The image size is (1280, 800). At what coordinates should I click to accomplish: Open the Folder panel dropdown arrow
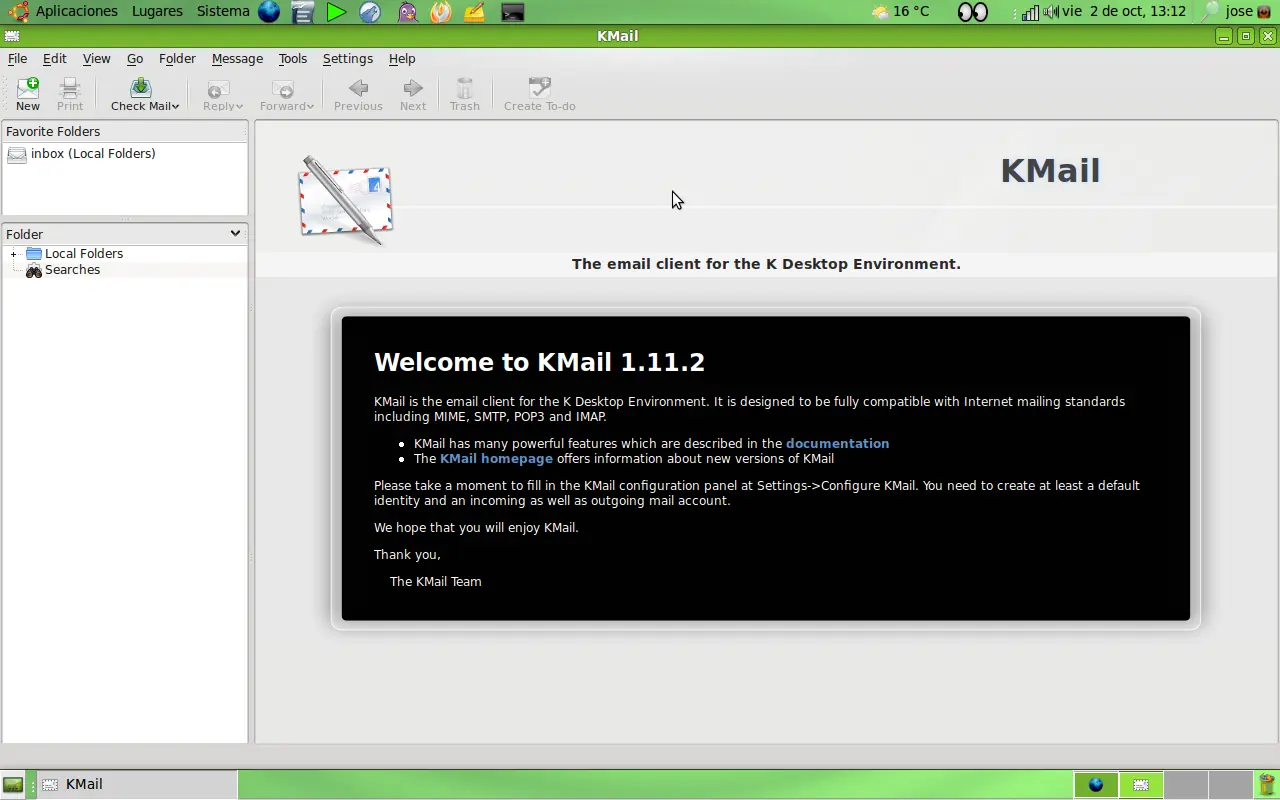pyautogui.click(x=235, y=233)
